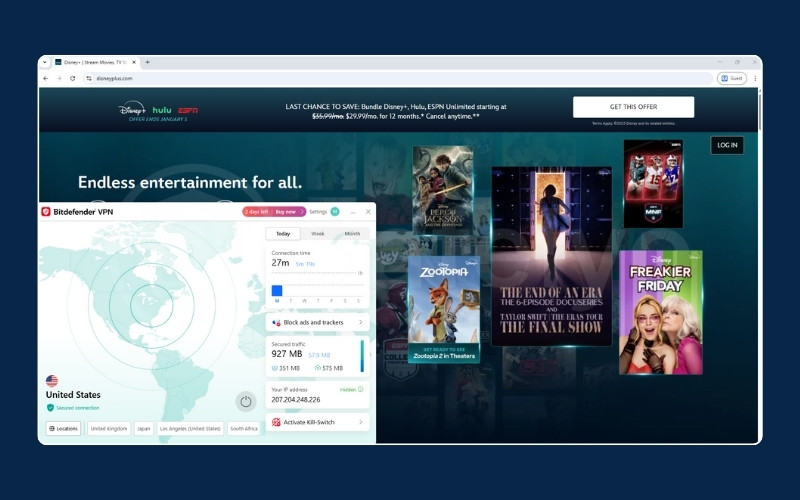
Task: Close the Disney+ browser tab
Action: pos(134,62)
